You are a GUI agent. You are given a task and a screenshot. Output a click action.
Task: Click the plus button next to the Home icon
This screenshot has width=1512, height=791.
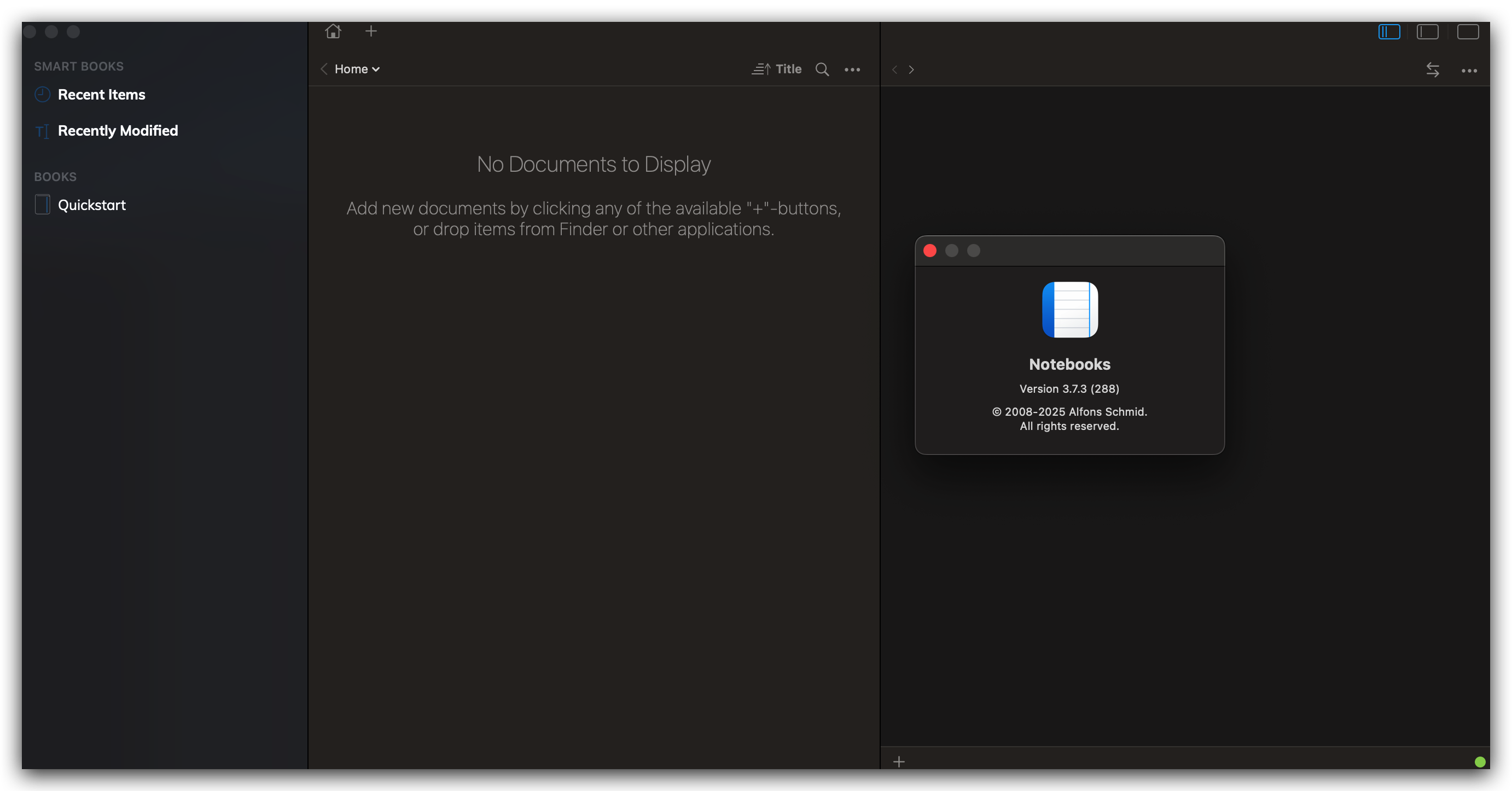coord(371,31)
